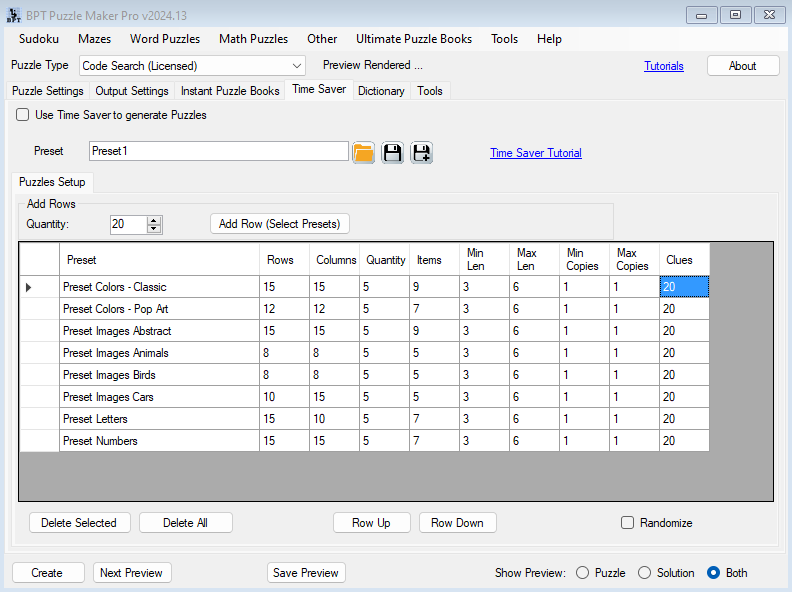Viewport: 792px width, 592px height.
Task: Switch to the Tools tab beside Dictionary
Action: pos(430,91)
